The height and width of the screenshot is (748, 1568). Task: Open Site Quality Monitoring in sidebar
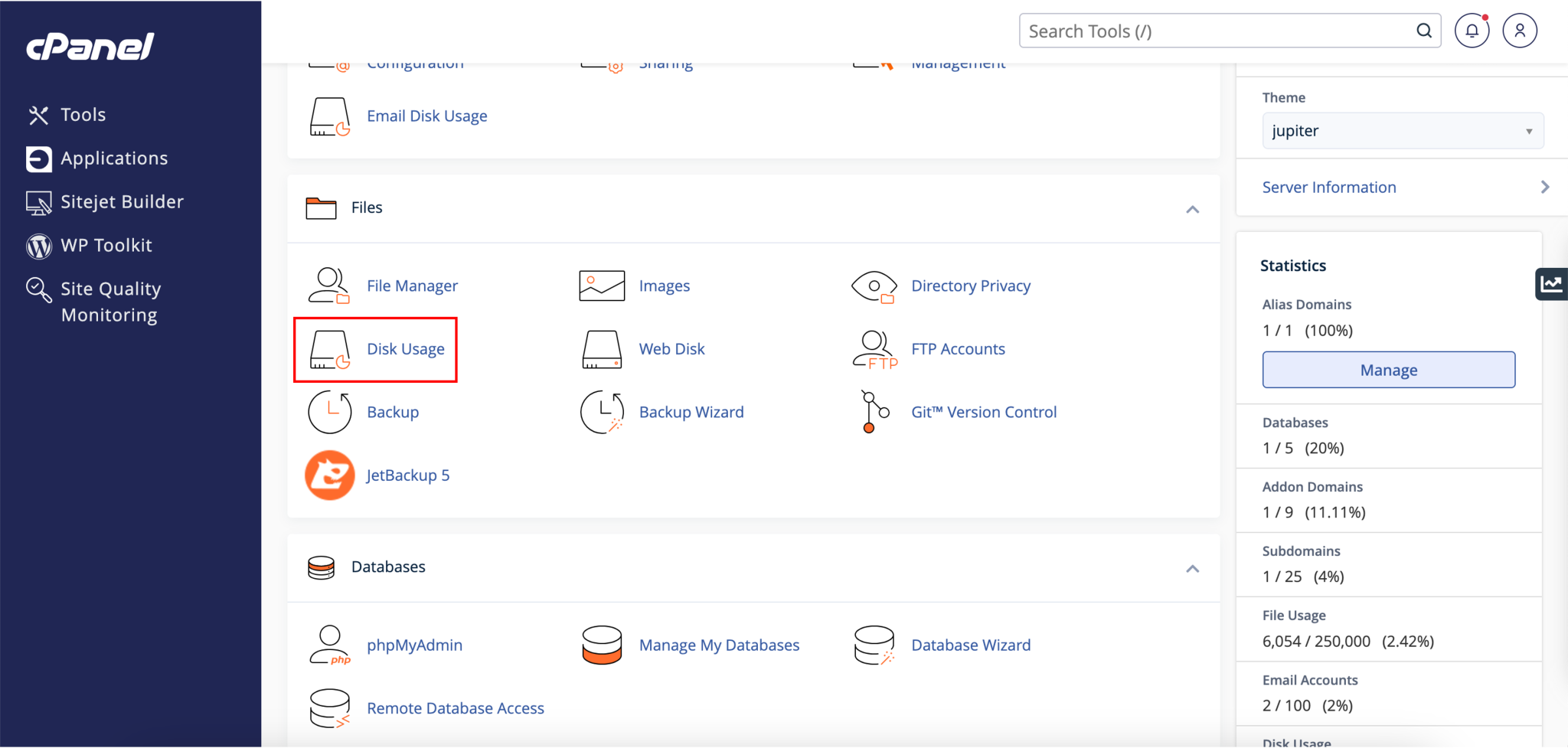tap(94, 302)
